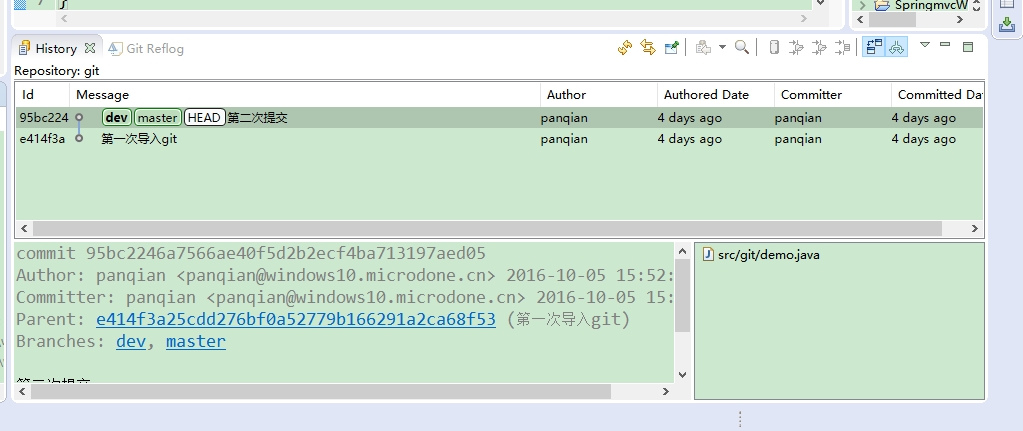Click the navigation history back icon

[x=703, y=48]
